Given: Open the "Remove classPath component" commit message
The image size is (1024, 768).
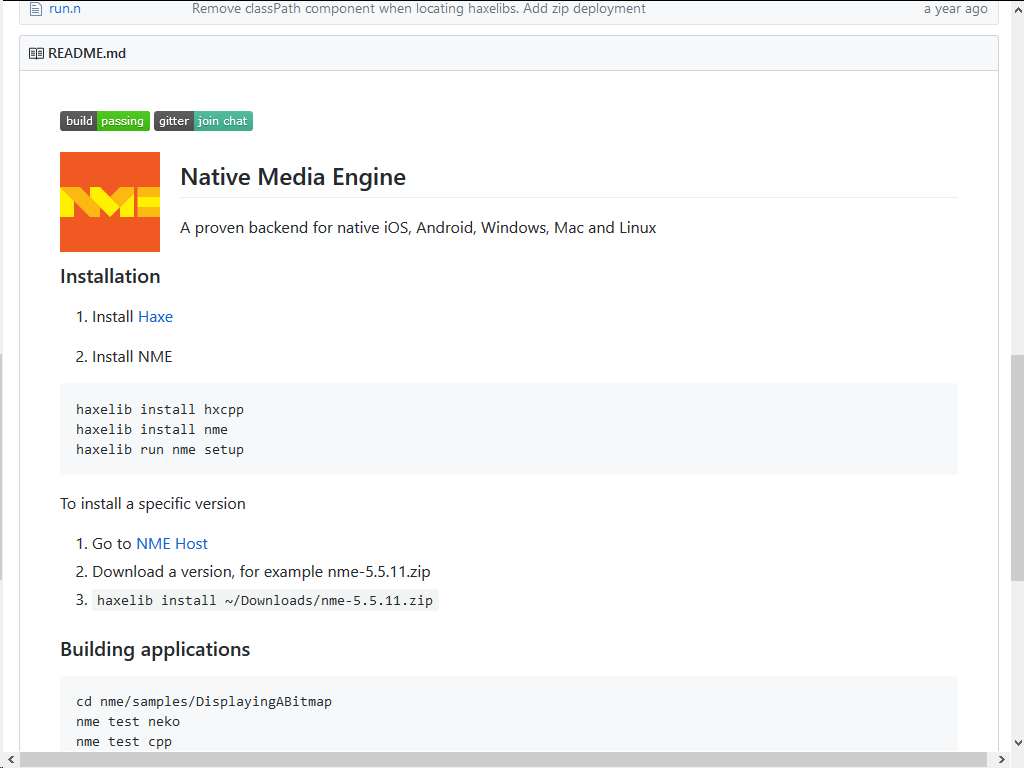Looking at the screenshot, I should click(x=418, y=9).
